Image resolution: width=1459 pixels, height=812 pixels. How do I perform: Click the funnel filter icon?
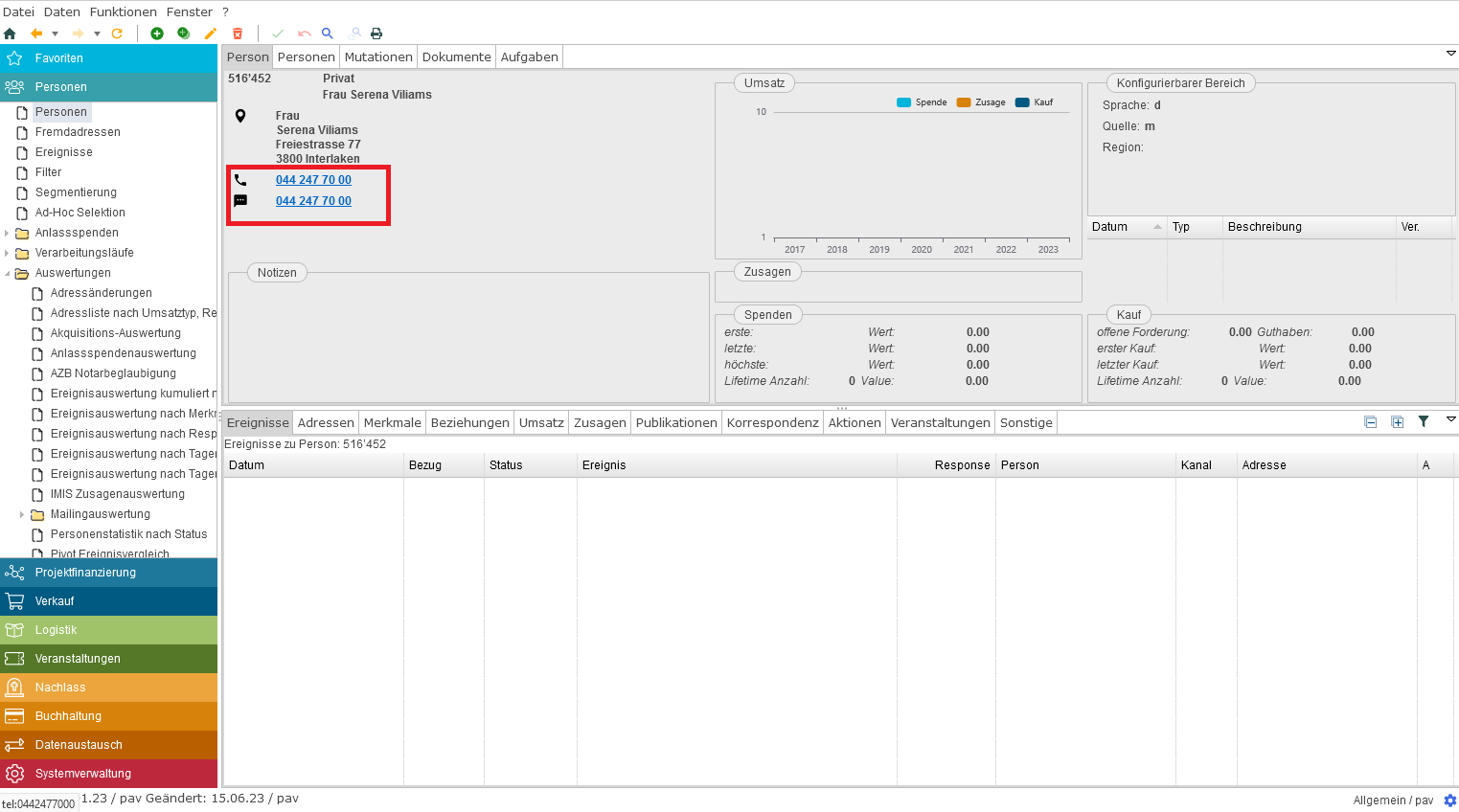1424,421
